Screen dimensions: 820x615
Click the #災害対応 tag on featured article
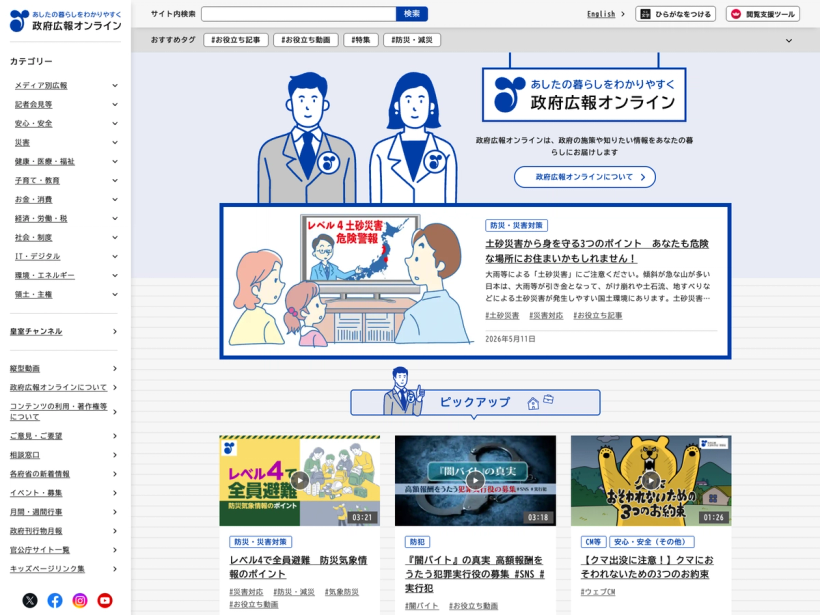point(546,315)
